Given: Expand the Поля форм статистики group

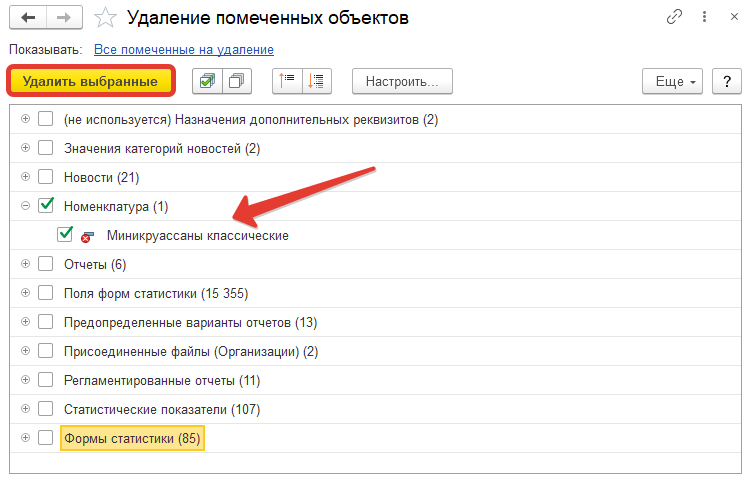Looking at the screenshot, I should [x=25, y=292].
